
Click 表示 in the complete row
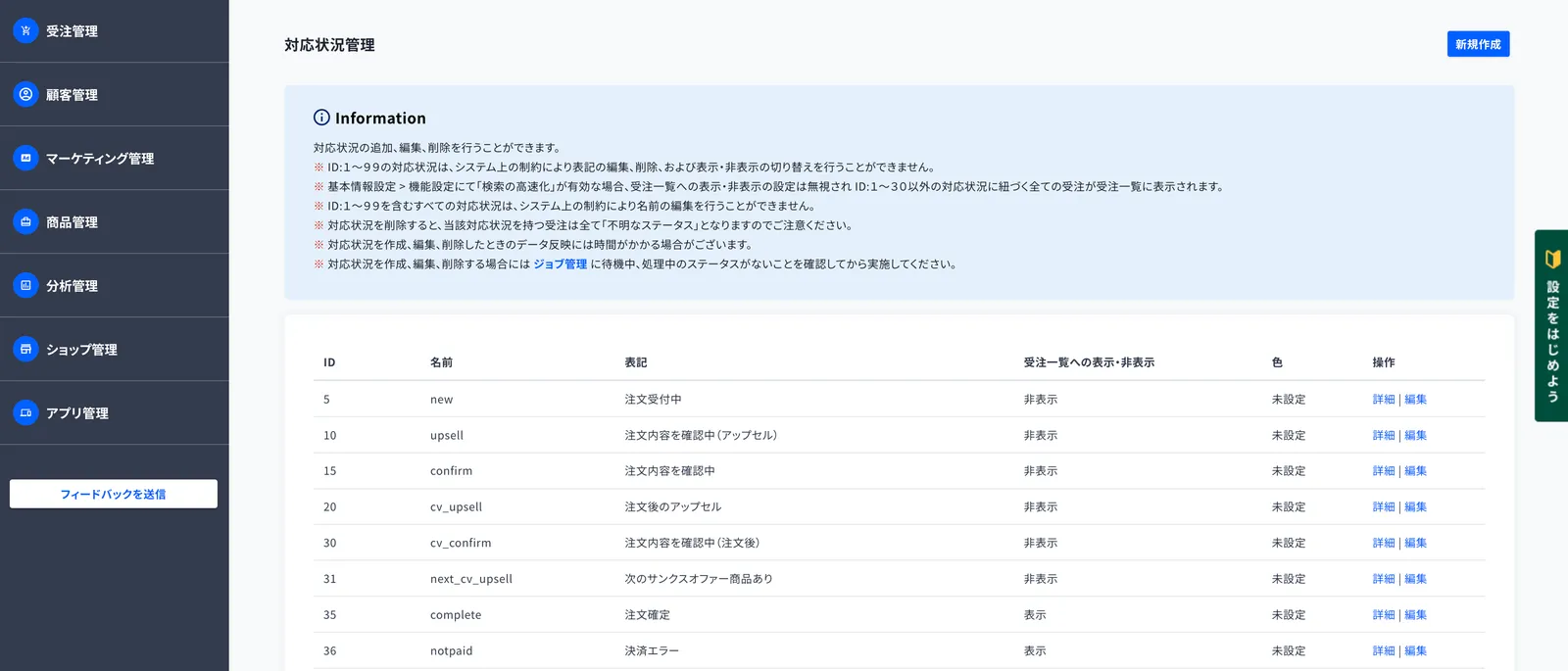(x=1035, y=615)
